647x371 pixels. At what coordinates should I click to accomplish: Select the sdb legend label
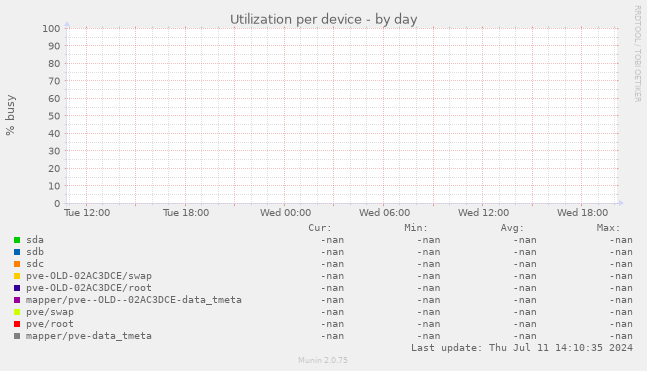pos(35,252)
